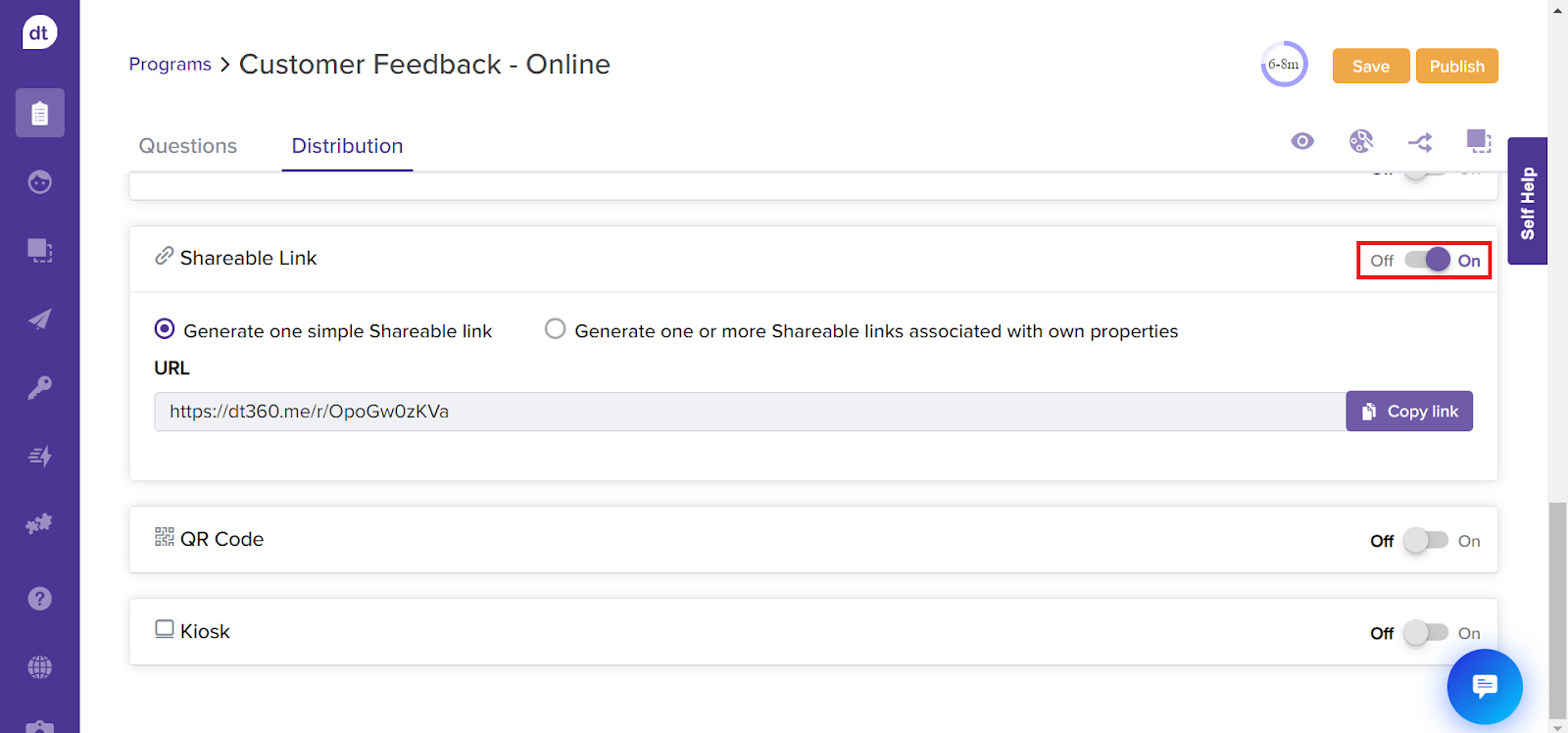Switch to the Questions tab
The width and height of the screenshot is (1568, 733).
click(188, 146)
